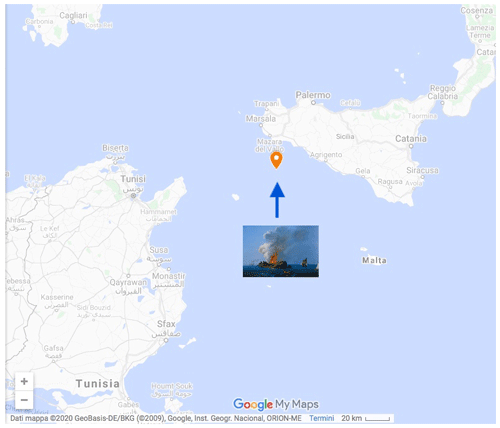Click the Reggio Calabria label
Viewport: 500px width, 428px height.
tap(443, 92)
